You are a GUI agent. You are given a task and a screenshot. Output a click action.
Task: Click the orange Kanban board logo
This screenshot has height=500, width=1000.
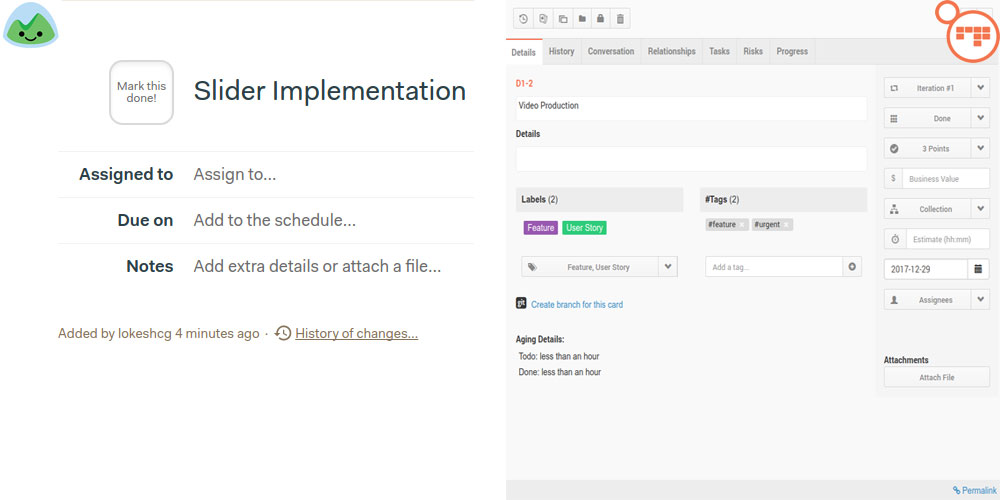click(x=971, y=32)
